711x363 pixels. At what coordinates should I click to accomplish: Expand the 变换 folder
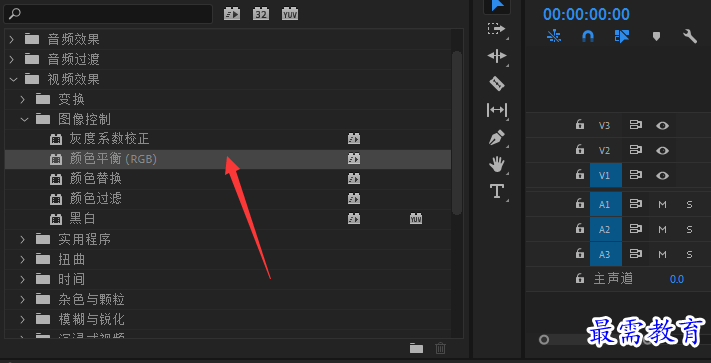pyautogui.click(x=23, y=99)
